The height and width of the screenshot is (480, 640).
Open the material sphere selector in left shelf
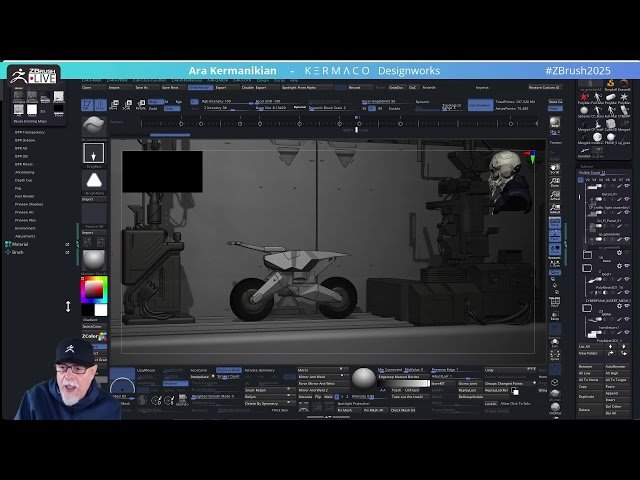coord(94,260)
